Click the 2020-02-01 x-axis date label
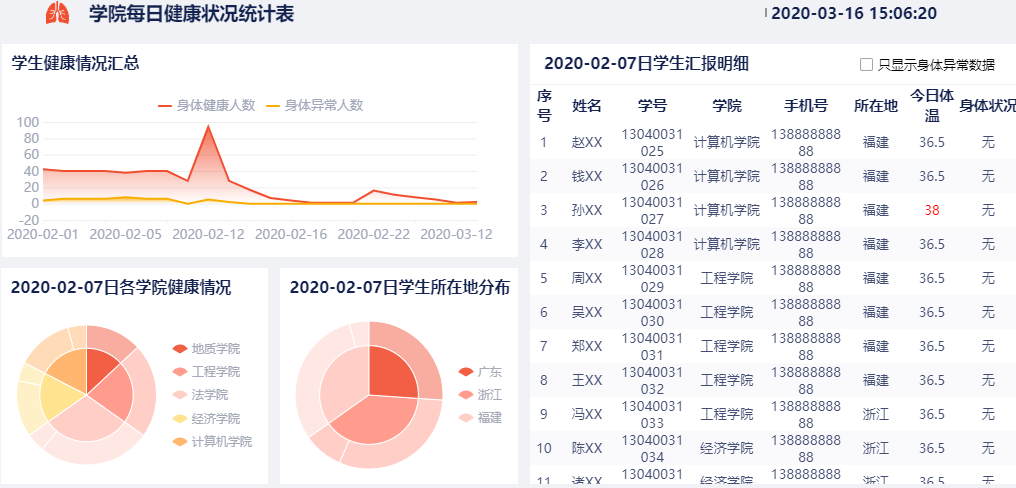The width and height of the screenshot is (1016, 488). click(42, 233)
